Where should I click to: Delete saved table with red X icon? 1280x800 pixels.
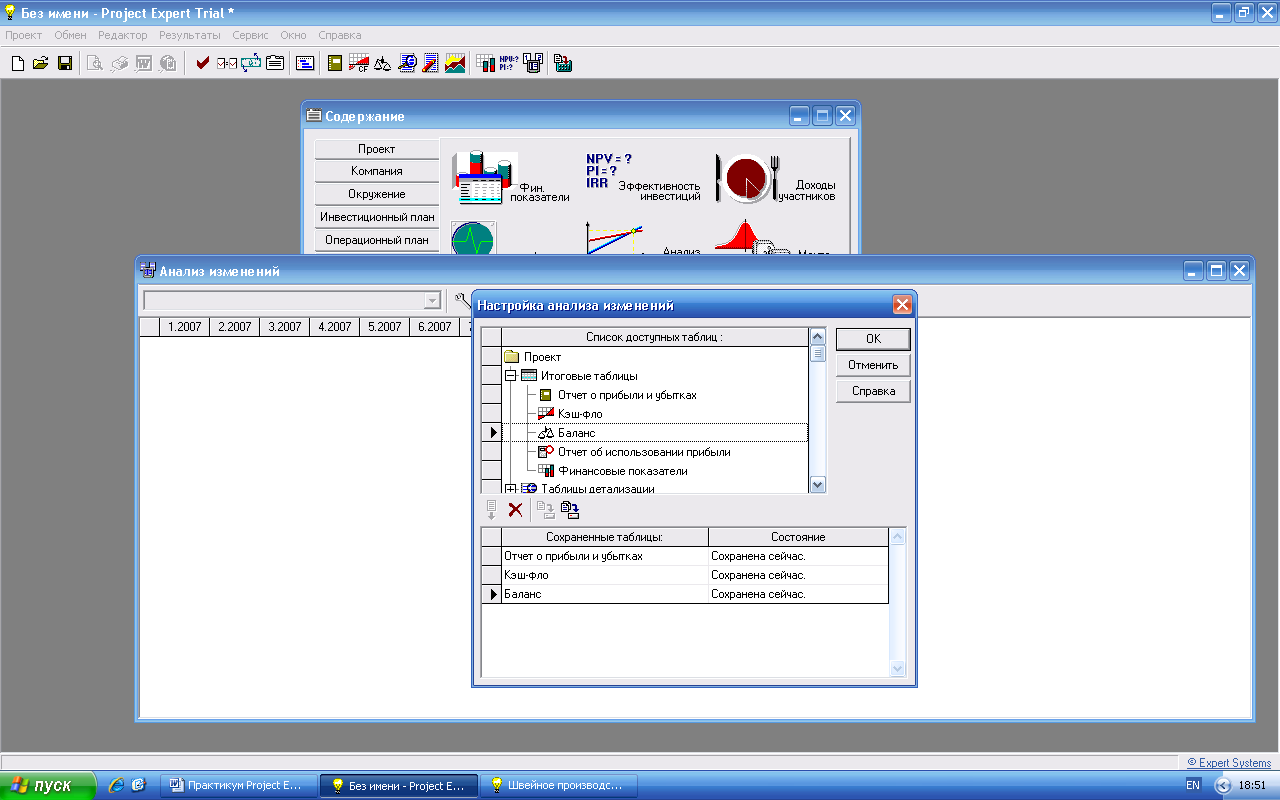pyautogui.click(x=516, y=510)
